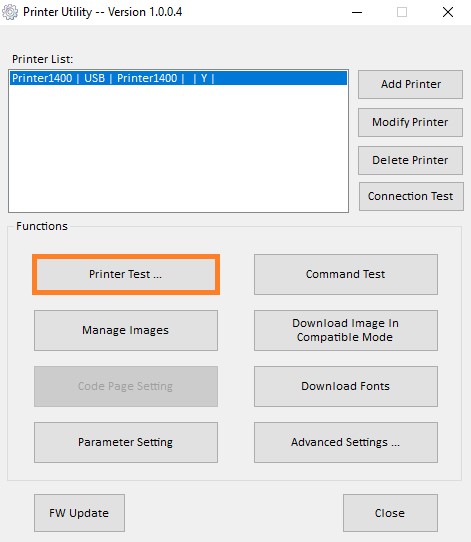Select Printer1400 USB entry in list

coord(178,78)
